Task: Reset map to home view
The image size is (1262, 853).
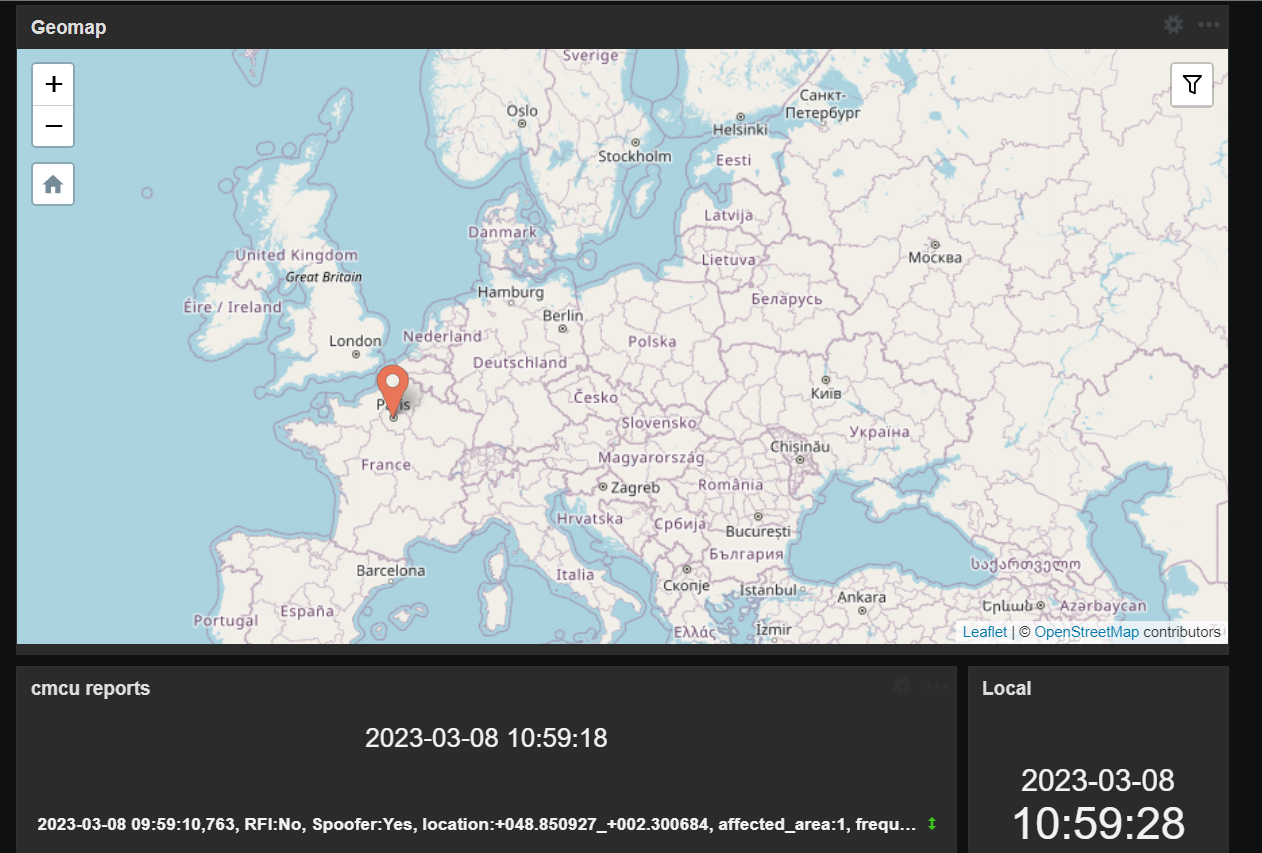Action: 53,184
